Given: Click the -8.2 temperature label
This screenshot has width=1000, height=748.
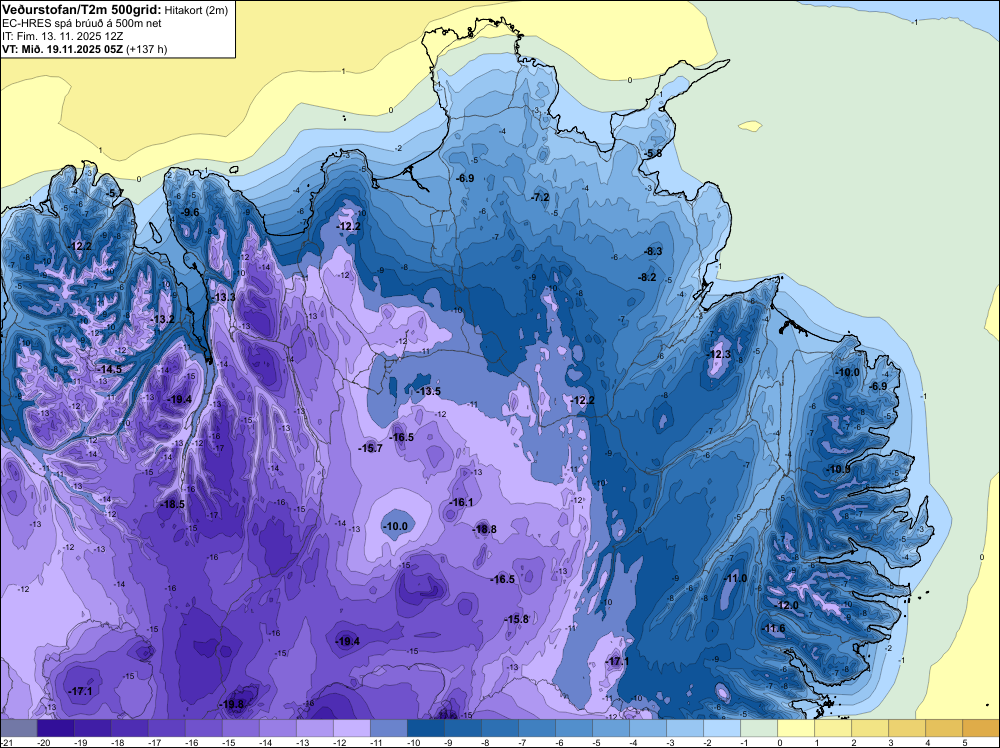Looking at the screenshot, I should click(x=647, y=277).
